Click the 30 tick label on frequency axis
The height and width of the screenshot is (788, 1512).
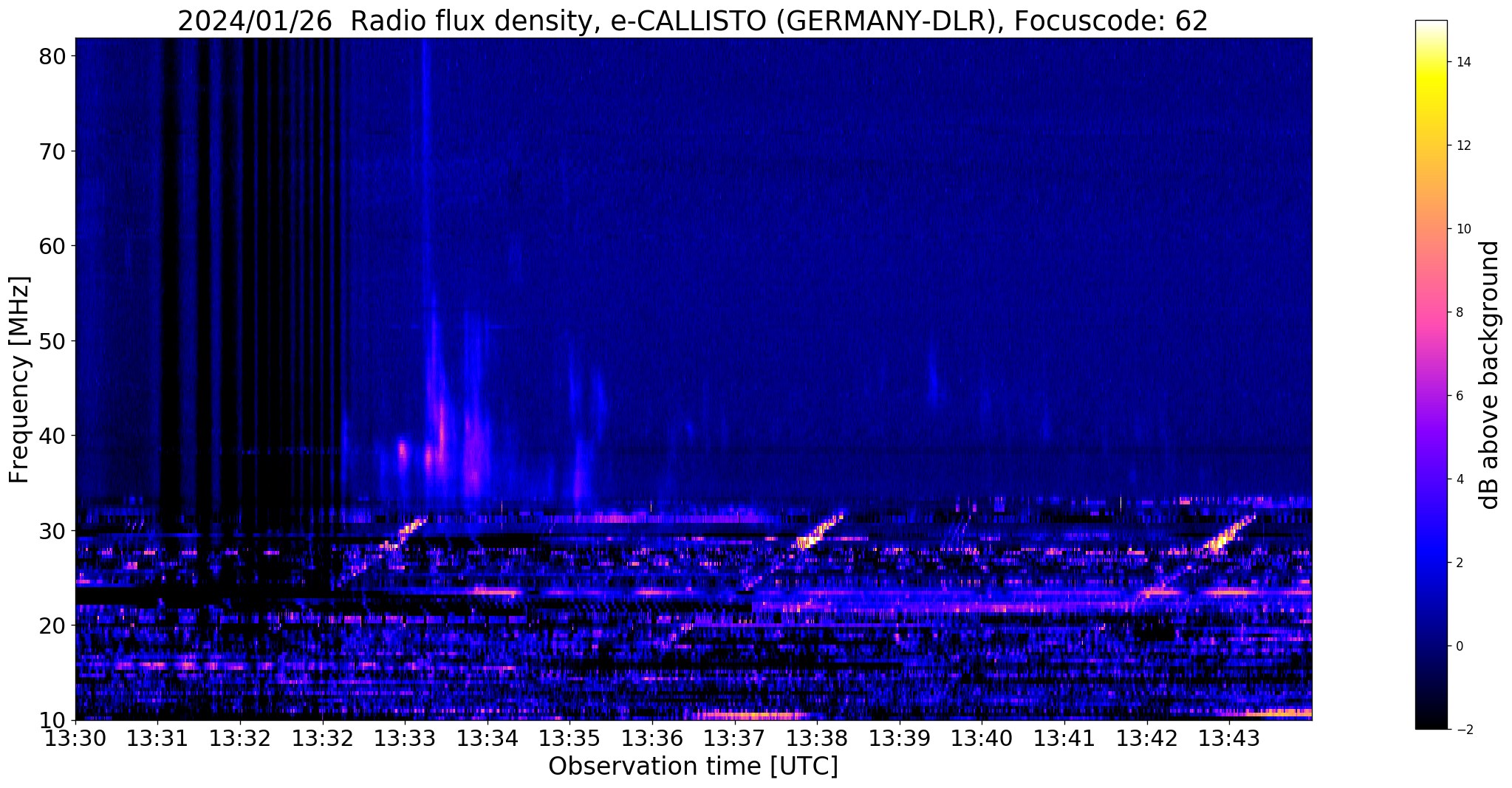(52, 530)
